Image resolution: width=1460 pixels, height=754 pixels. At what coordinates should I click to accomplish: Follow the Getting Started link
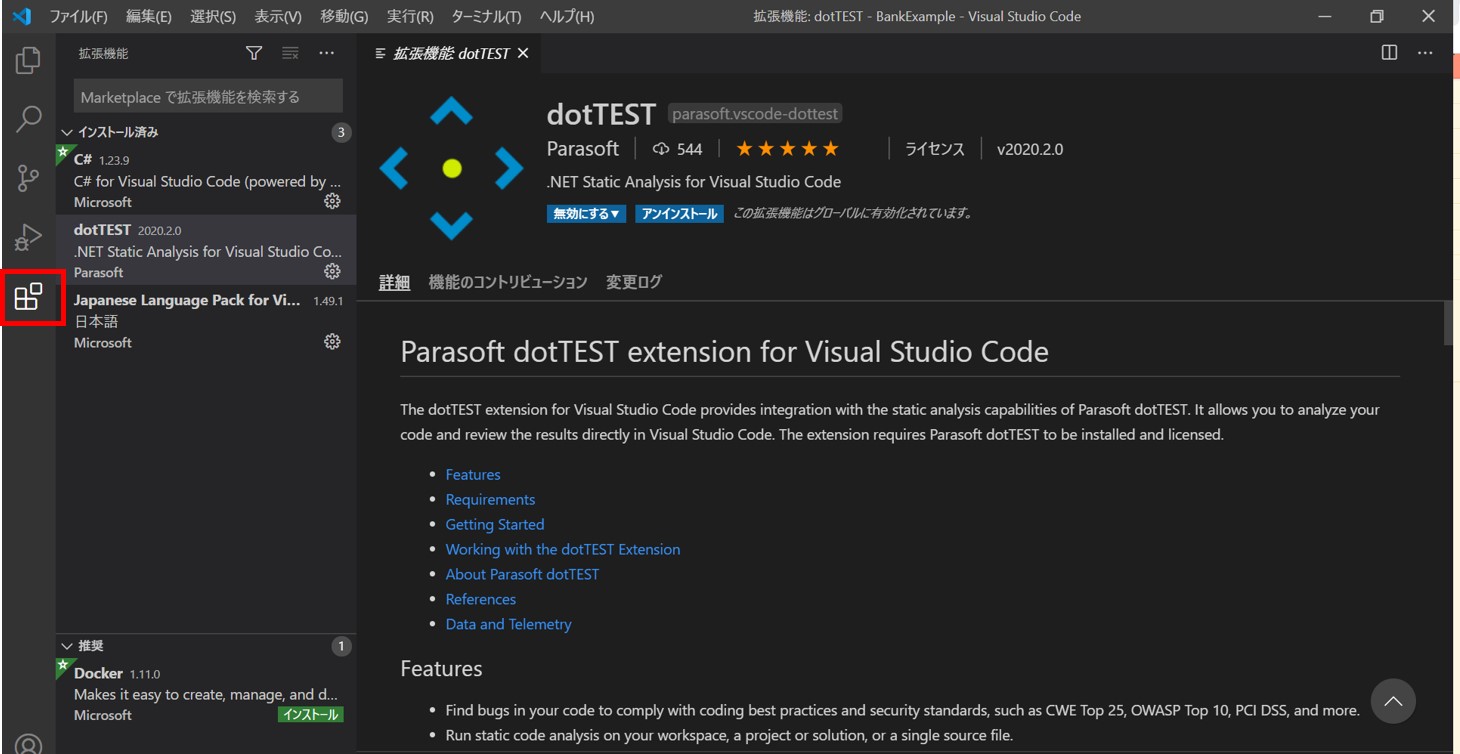click(495, 524)
